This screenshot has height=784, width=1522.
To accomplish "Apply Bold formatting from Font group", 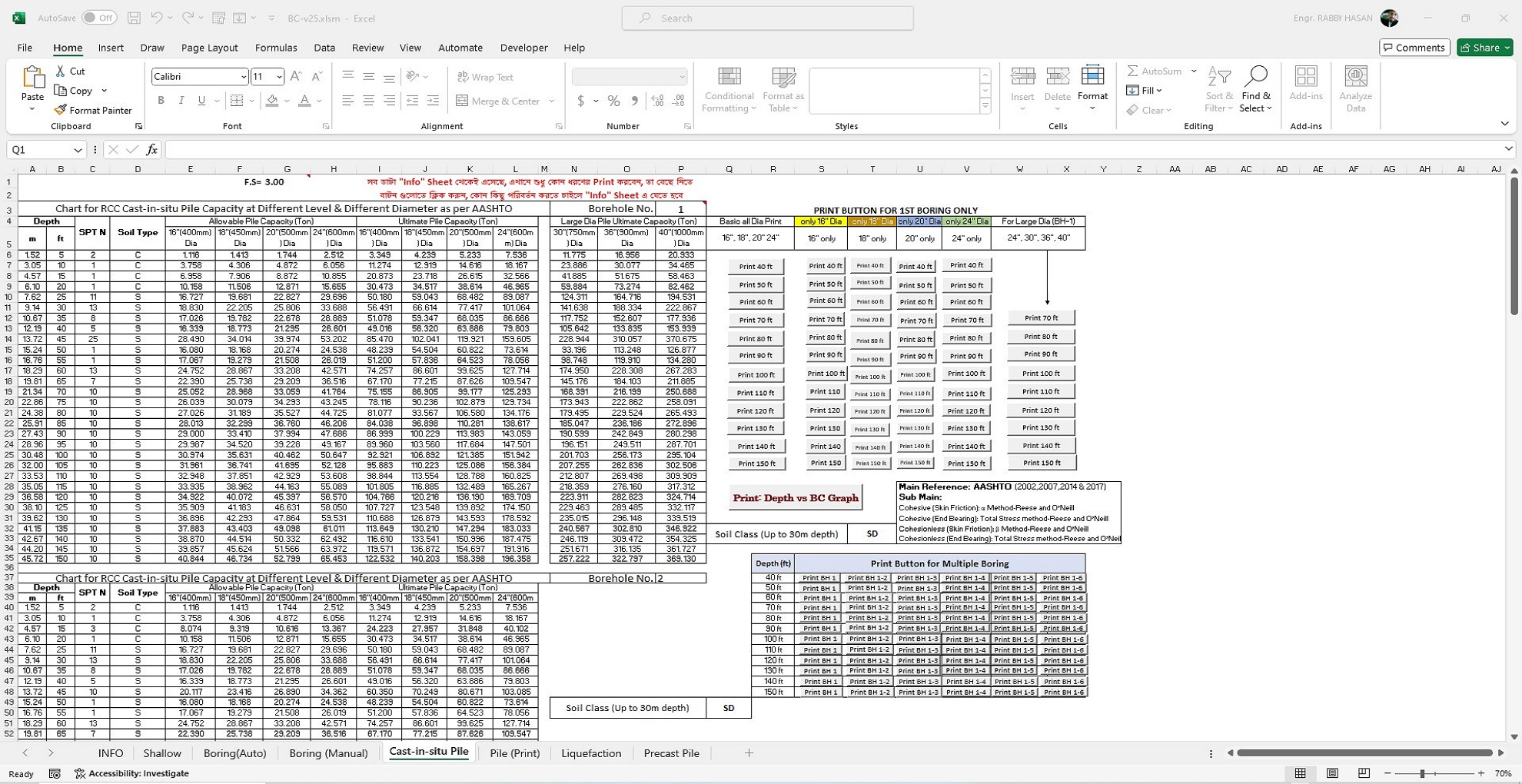I will [x=161, y=101].
